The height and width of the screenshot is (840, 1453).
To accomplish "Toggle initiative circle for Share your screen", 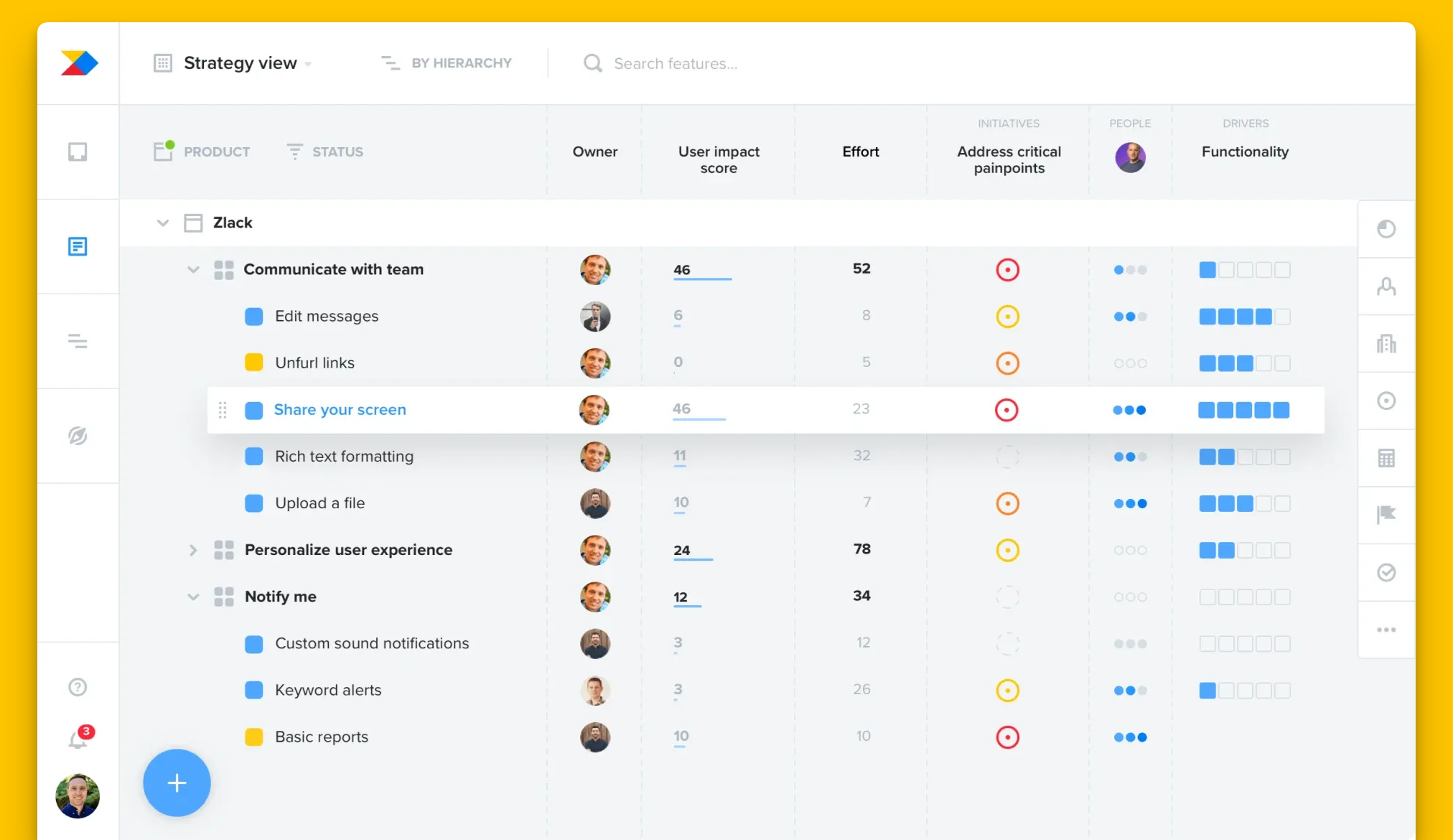I will pyautogui.click(x=1006, y=410).
